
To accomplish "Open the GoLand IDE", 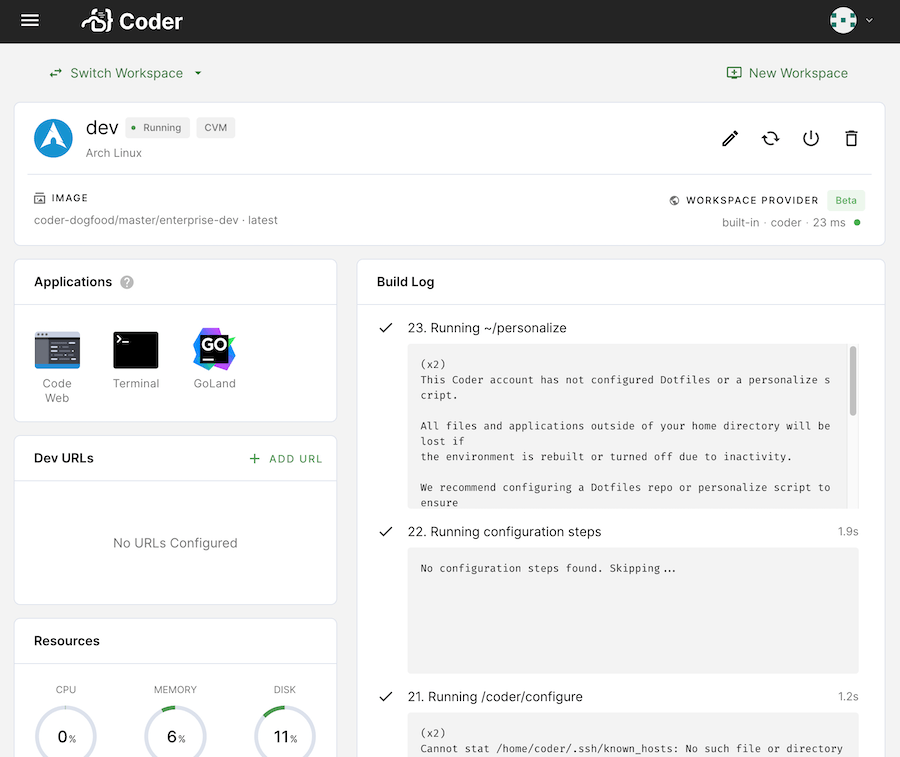I will tap(213, 350).
